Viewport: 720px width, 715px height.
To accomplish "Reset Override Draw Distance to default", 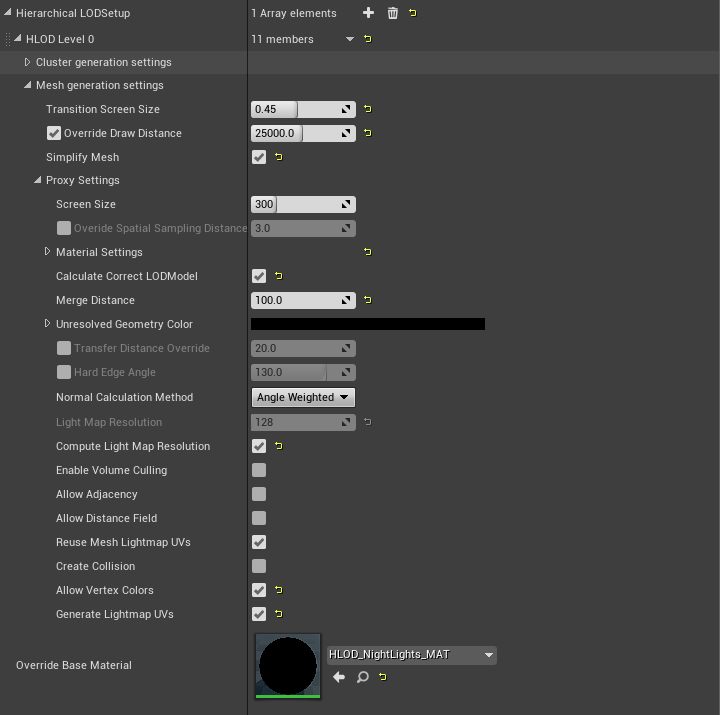I will (x=368, y=133).
